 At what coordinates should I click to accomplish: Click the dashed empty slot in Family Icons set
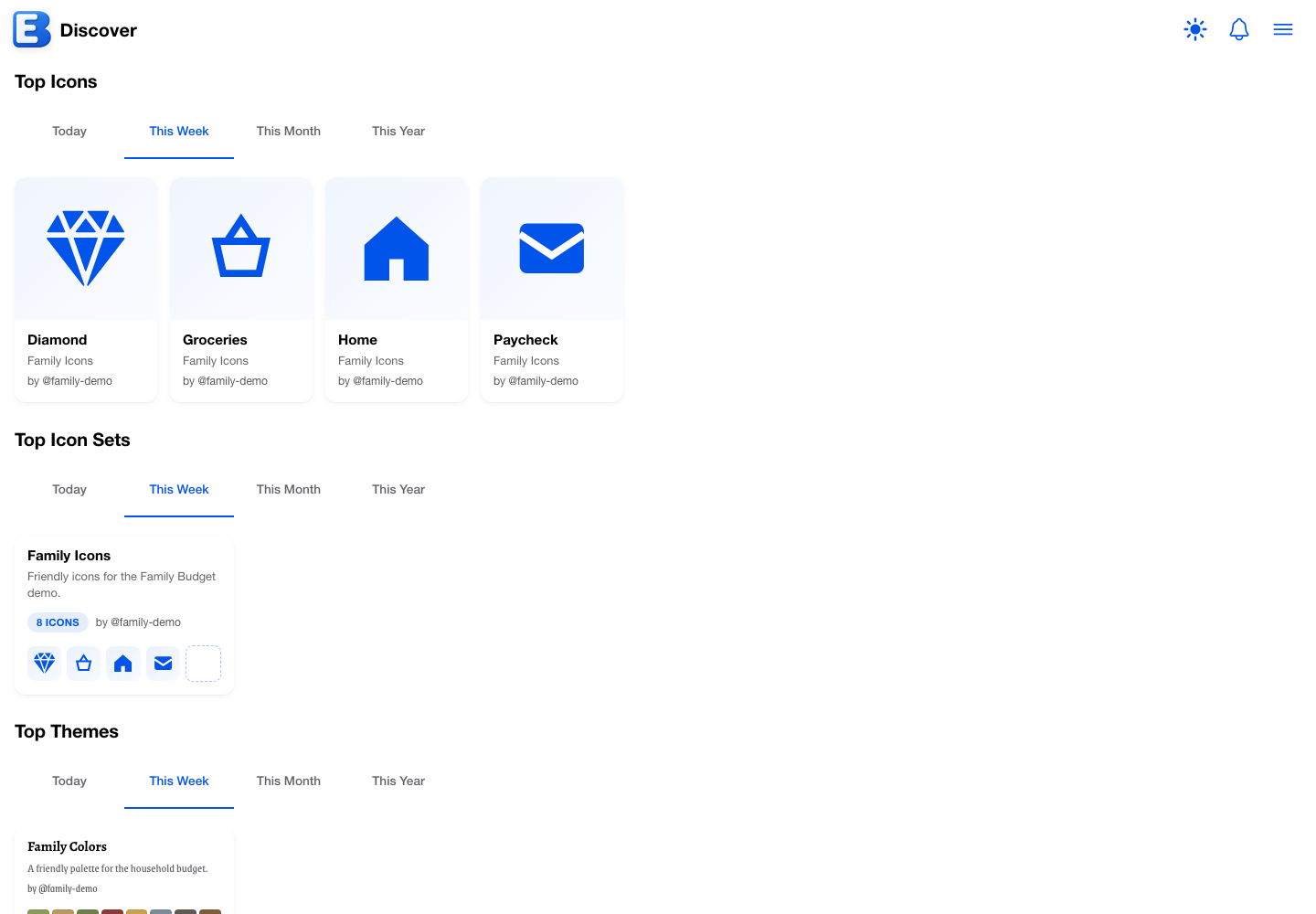(203, 664)
